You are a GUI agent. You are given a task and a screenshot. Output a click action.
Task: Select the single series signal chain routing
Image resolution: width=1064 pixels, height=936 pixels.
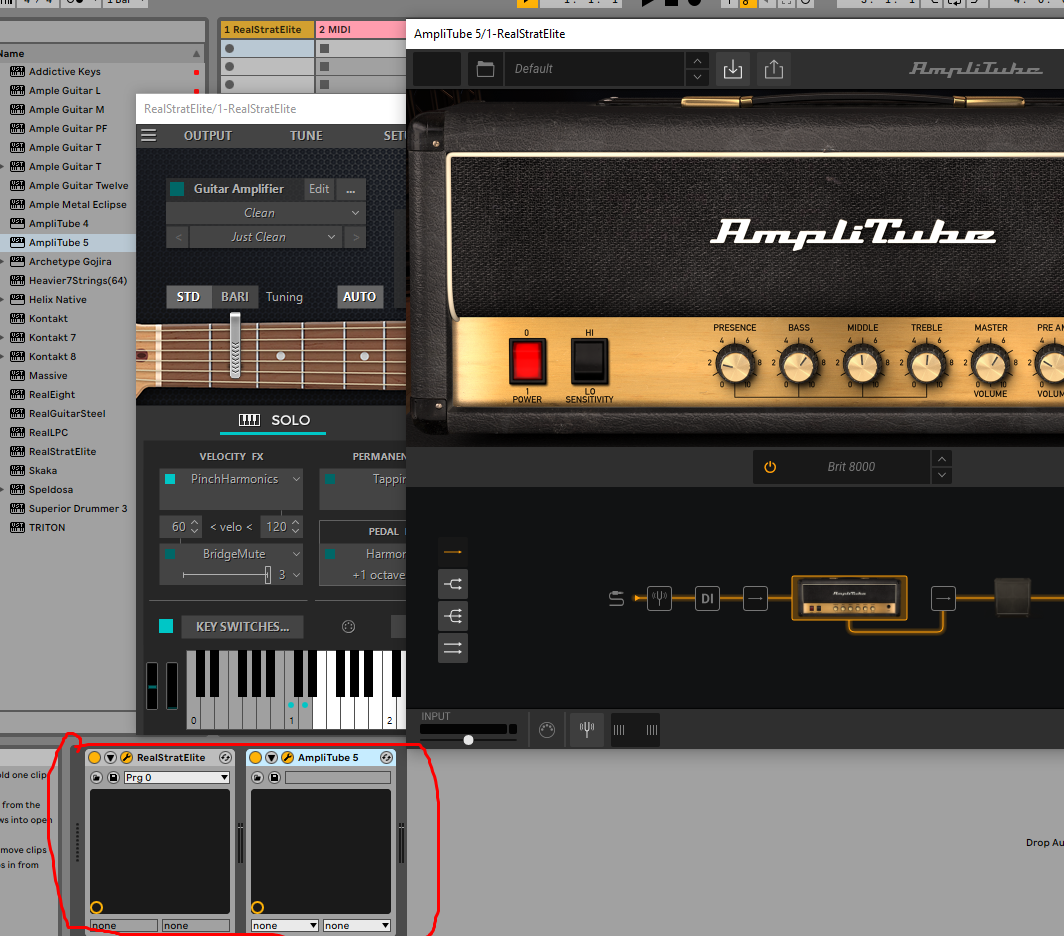point(453,552)
